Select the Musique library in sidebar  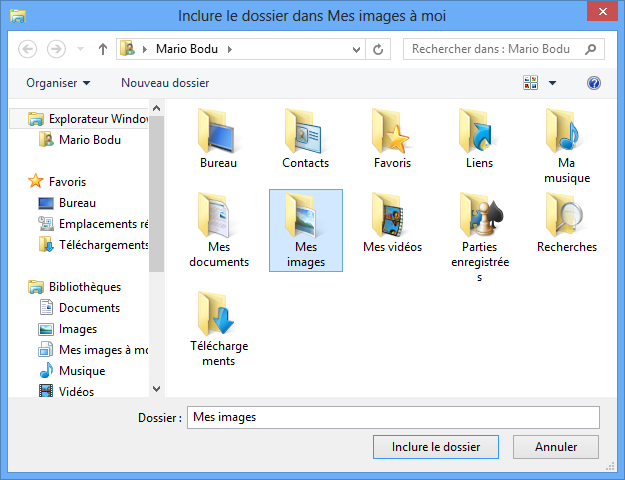[72, 371]
